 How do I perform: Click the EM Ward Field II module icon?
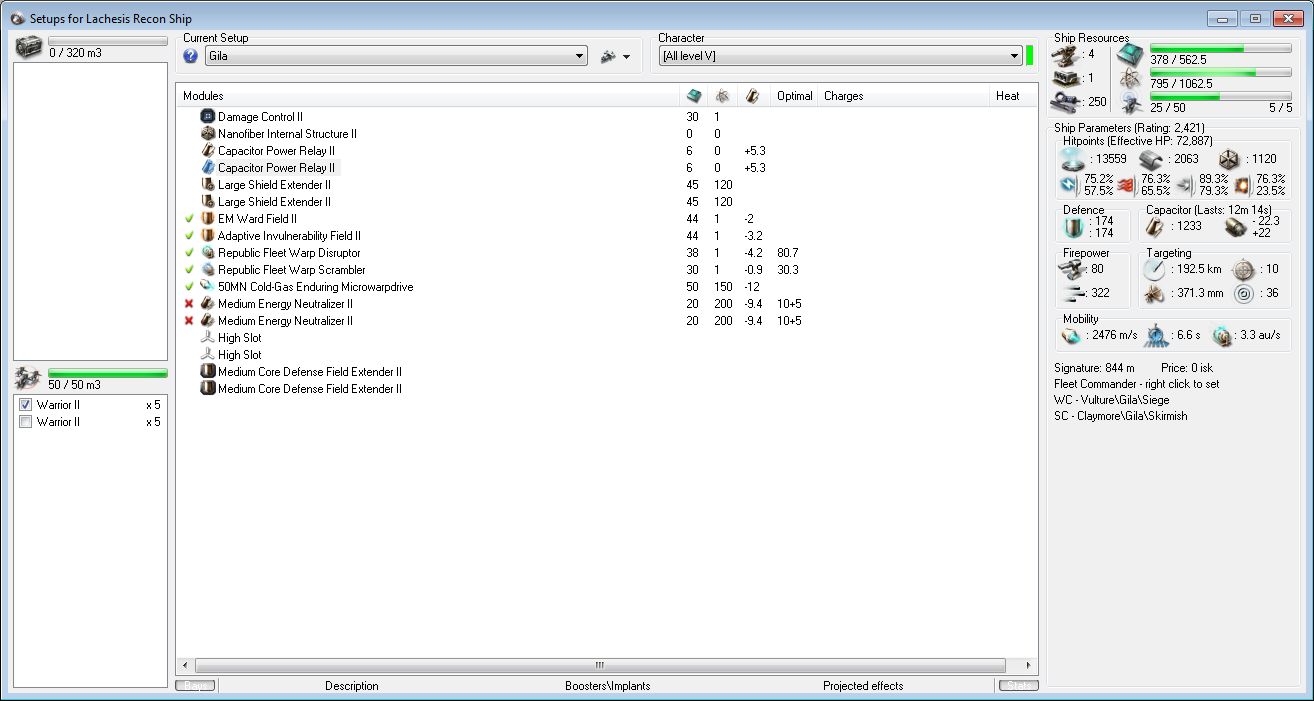[x=208, y=219]
